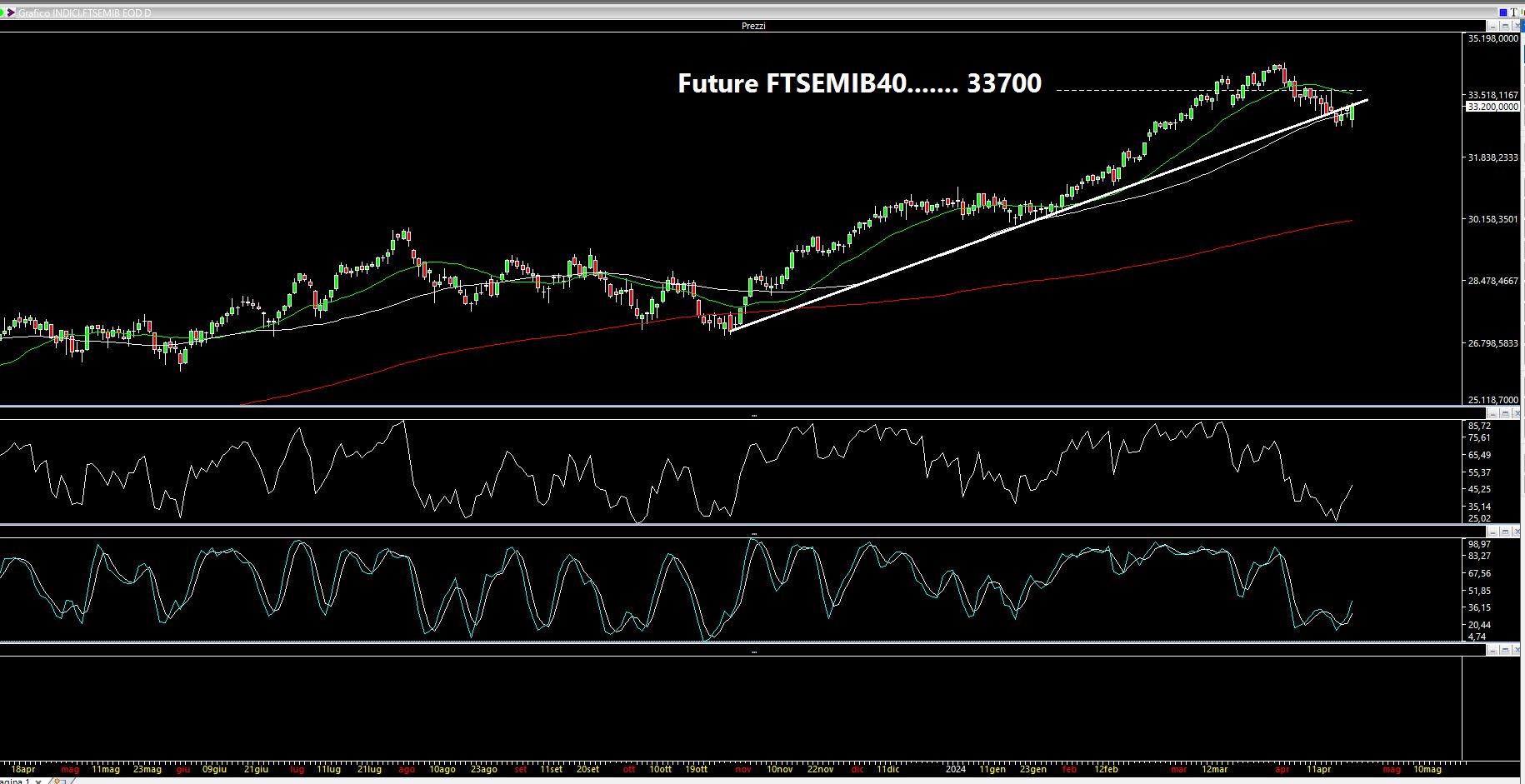The image size is (1525, 784).
Task: Click the 2024 year label on time axis
Action: (x=956, y=770)
